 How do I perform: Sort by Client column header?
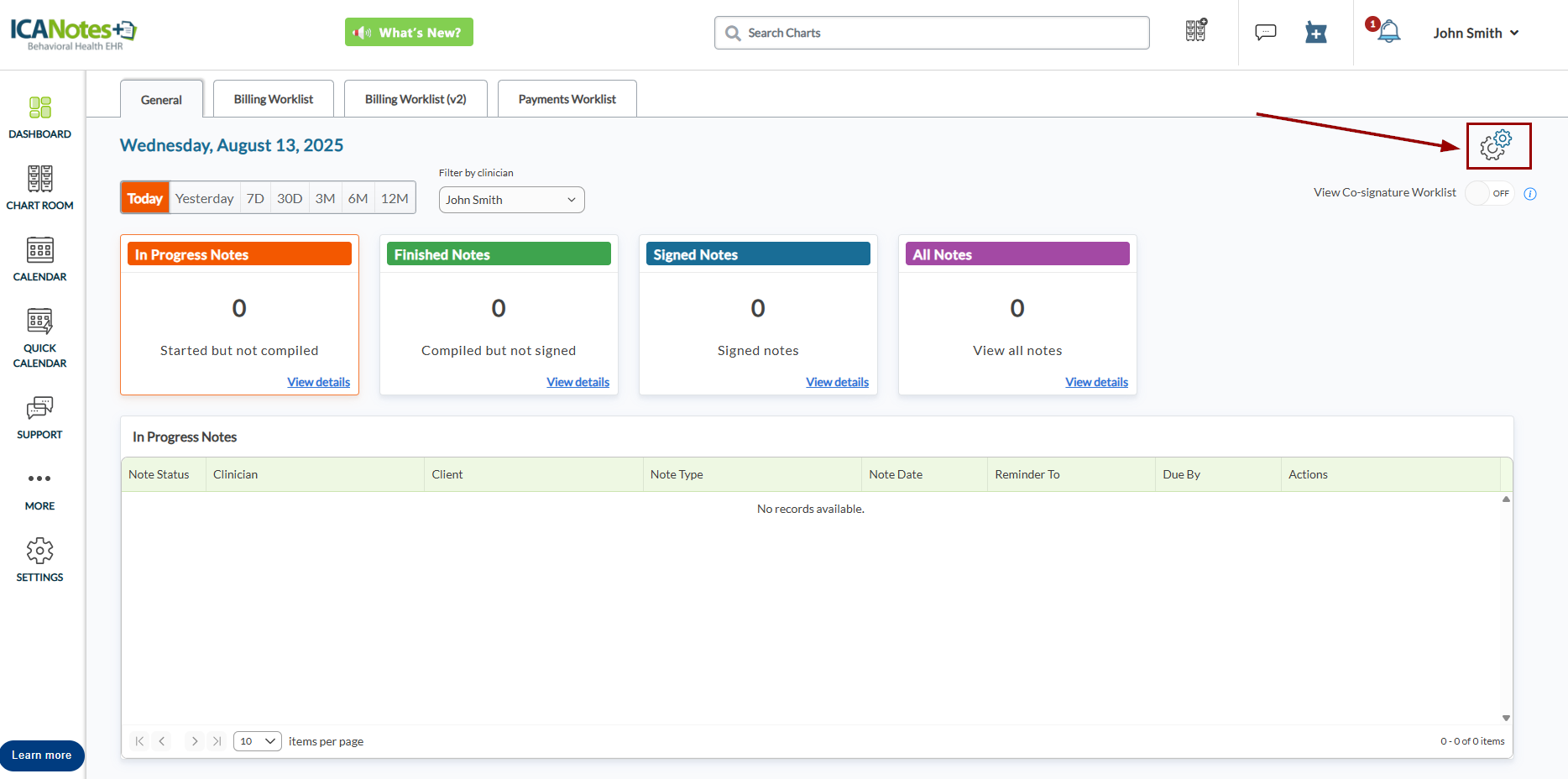(534, 474)
